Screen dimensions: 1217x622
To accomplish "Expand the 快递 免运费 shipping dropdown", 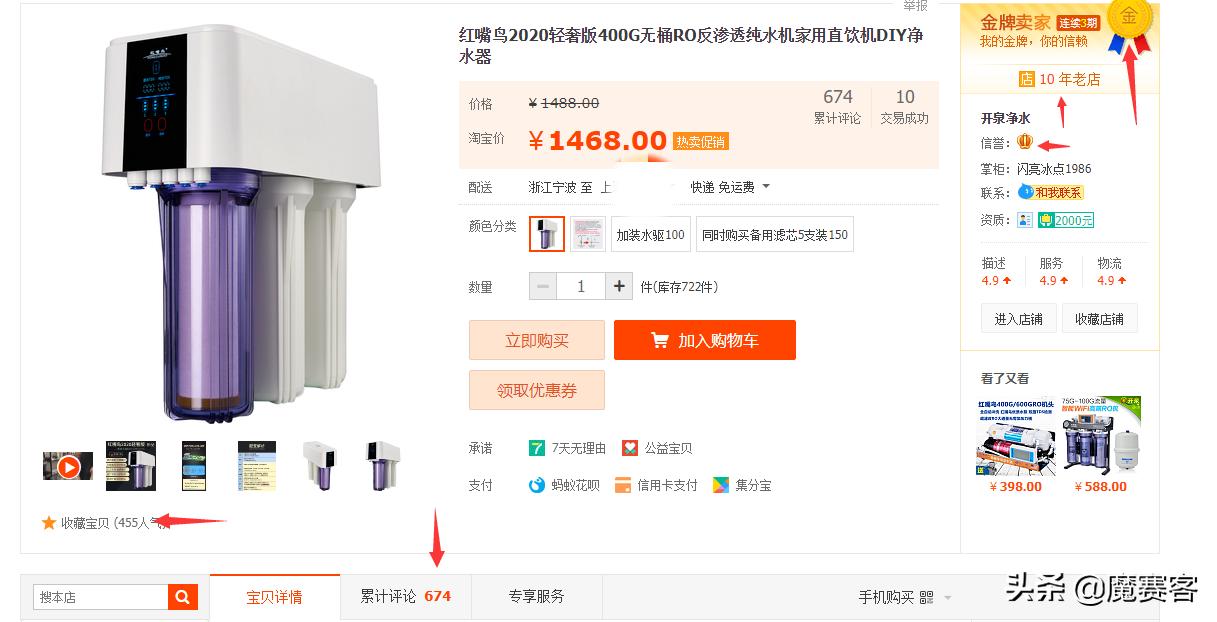I will pos(766,187).
